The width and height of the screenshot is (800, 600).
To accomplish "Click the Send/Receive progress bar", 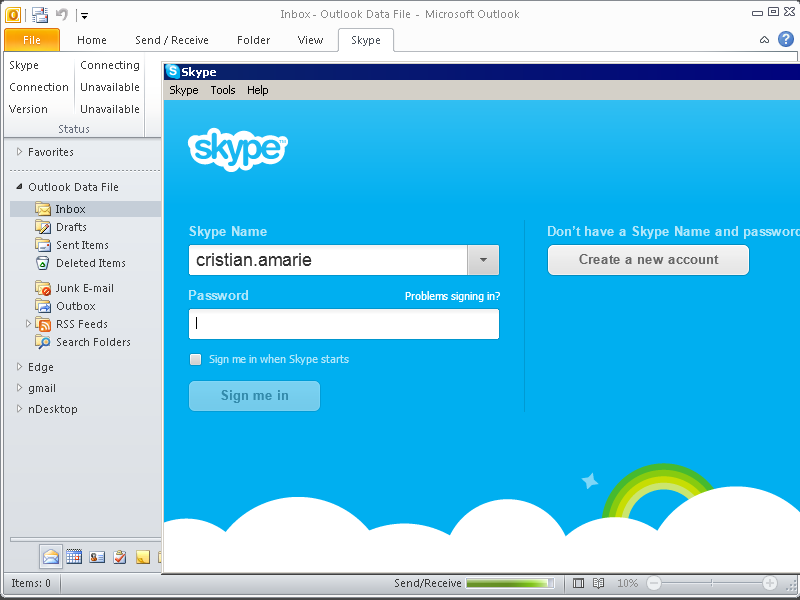I will click(x=510, y=583).
